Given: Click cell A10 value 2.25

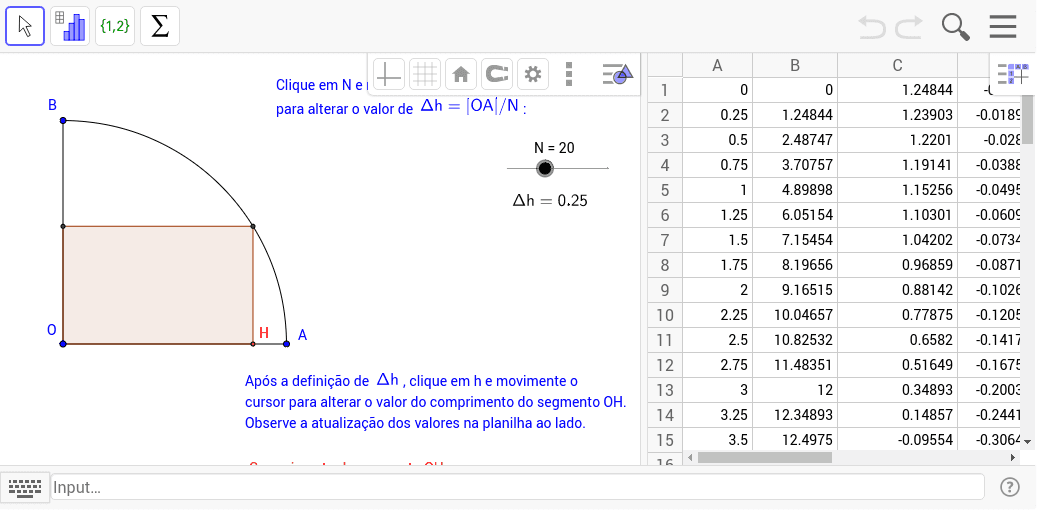Looking at the screenshot, I should [718, 316].
